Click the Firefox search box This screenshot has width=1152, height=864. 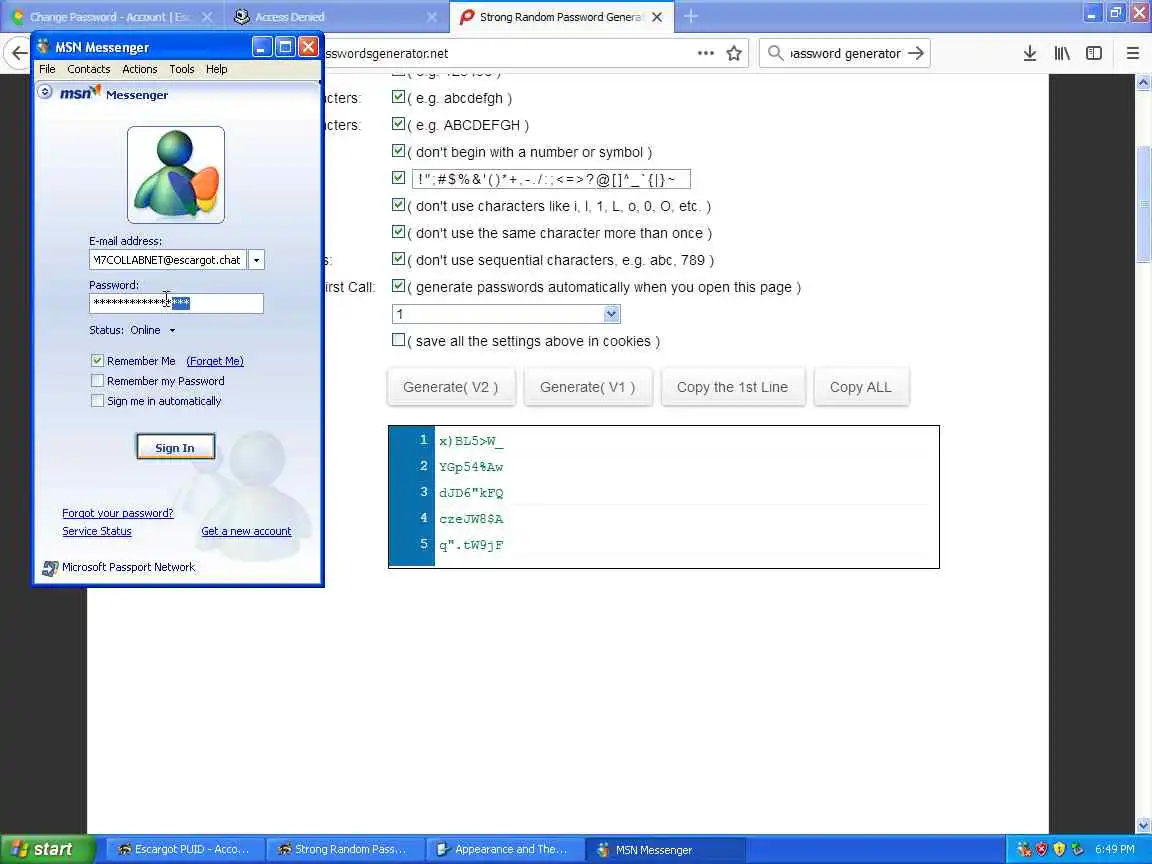pyautogui.click(x=845, y=53)
